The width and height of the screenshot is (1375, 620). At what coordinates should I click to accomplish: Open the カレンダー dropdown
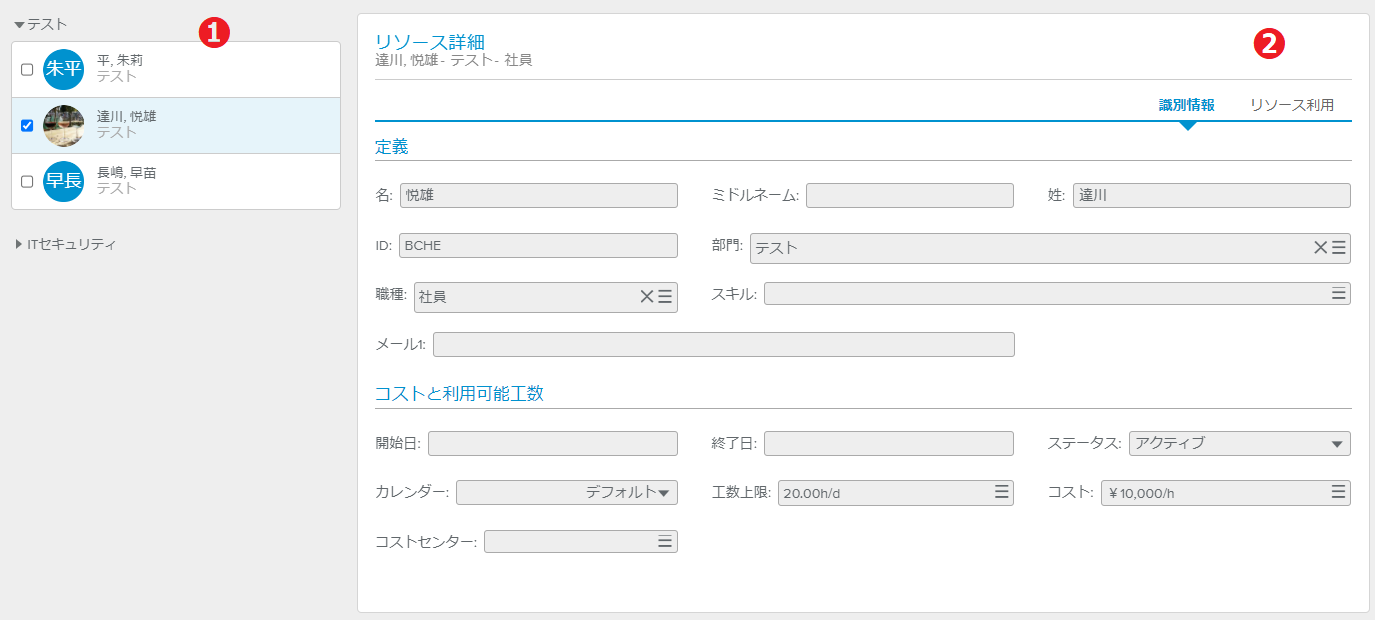[x=567, y=492]
